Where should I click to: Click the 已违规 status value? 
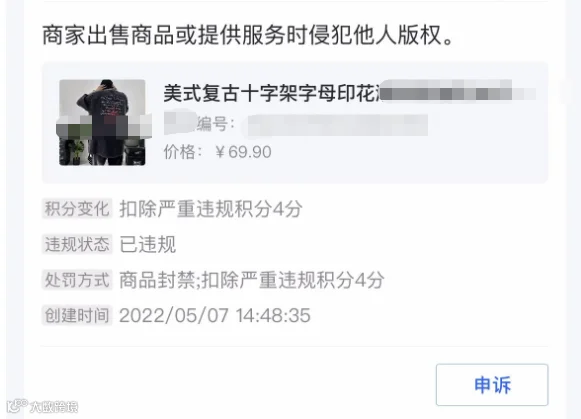coord(147,245)
